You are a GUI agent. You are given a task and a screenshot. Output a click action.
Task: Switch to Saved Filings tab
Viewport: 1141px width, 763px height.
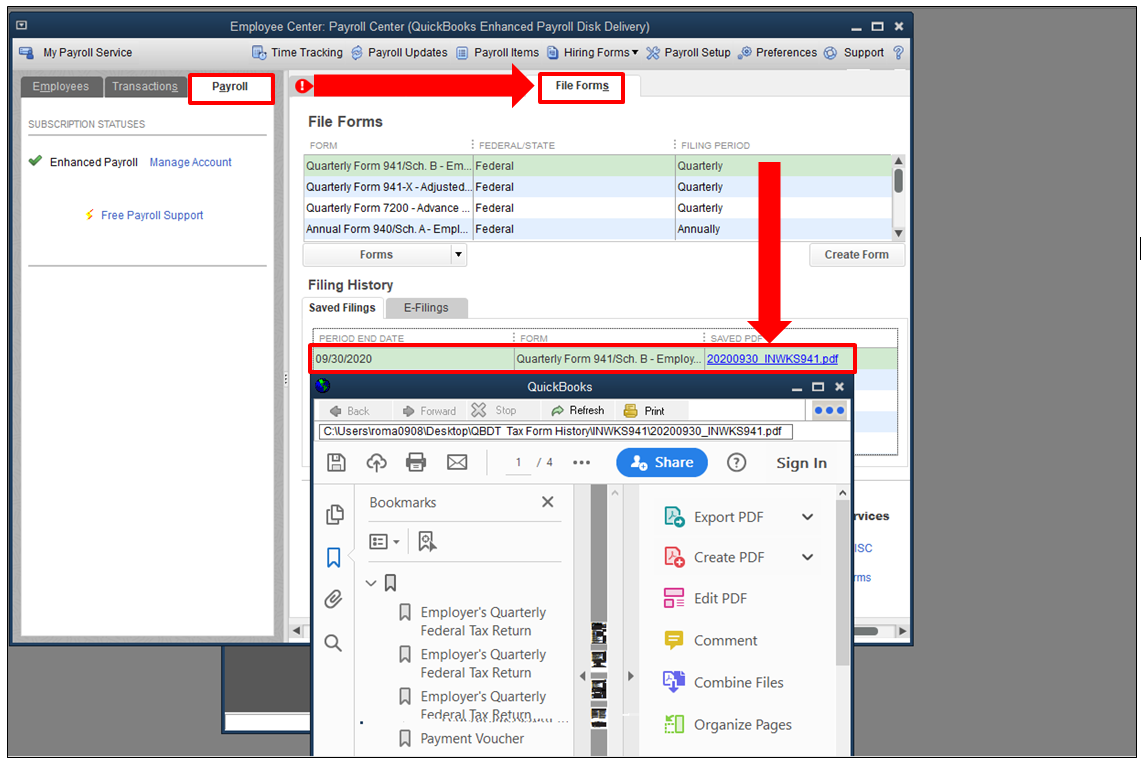[x=342, y=308]
